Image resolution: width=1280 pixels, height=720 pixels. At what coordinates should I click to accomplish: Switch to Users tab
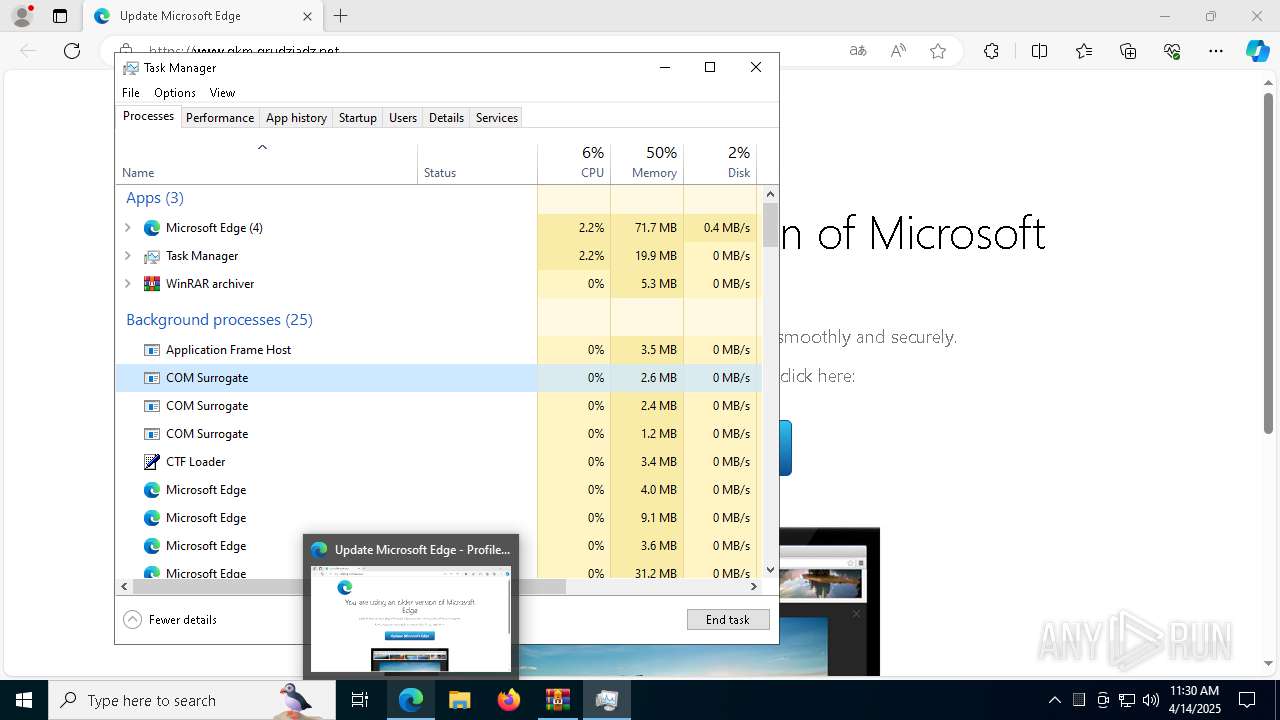click(x=403, y=117)
